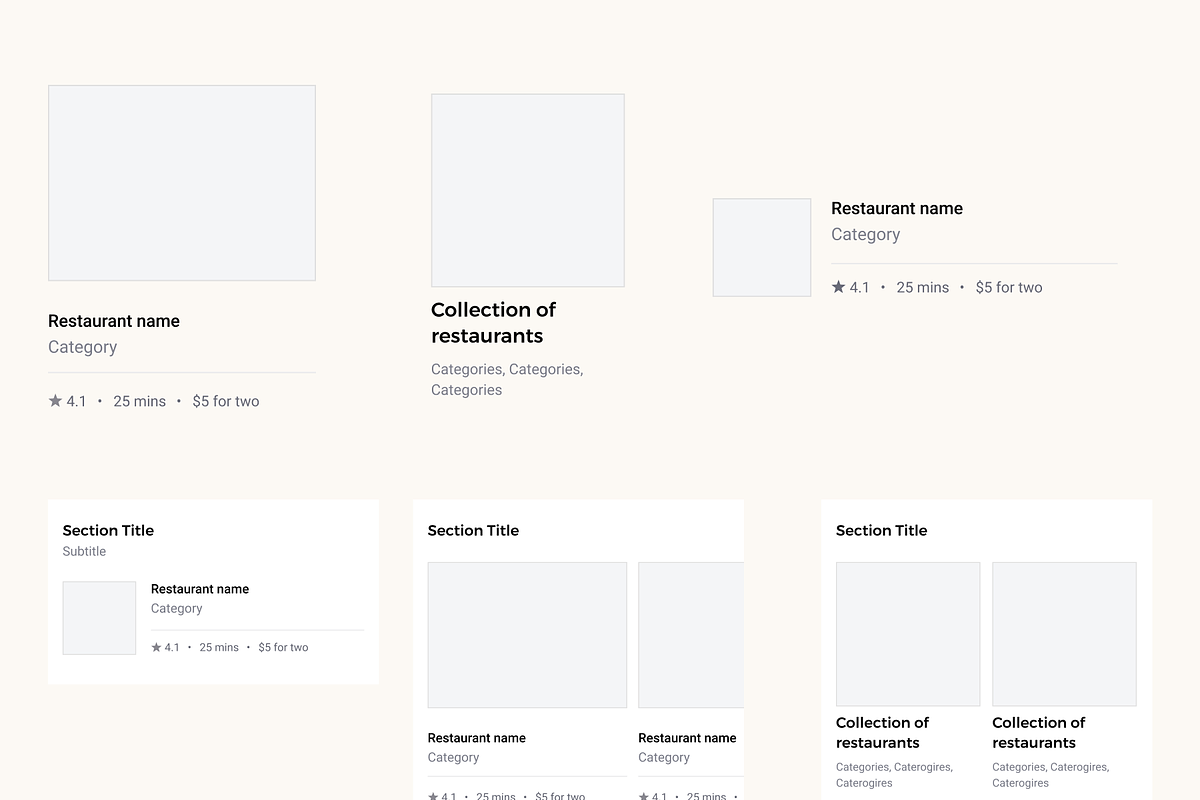Click the Category label under top-left Restaurant name

pyautogui.click(x=82, y=347)
